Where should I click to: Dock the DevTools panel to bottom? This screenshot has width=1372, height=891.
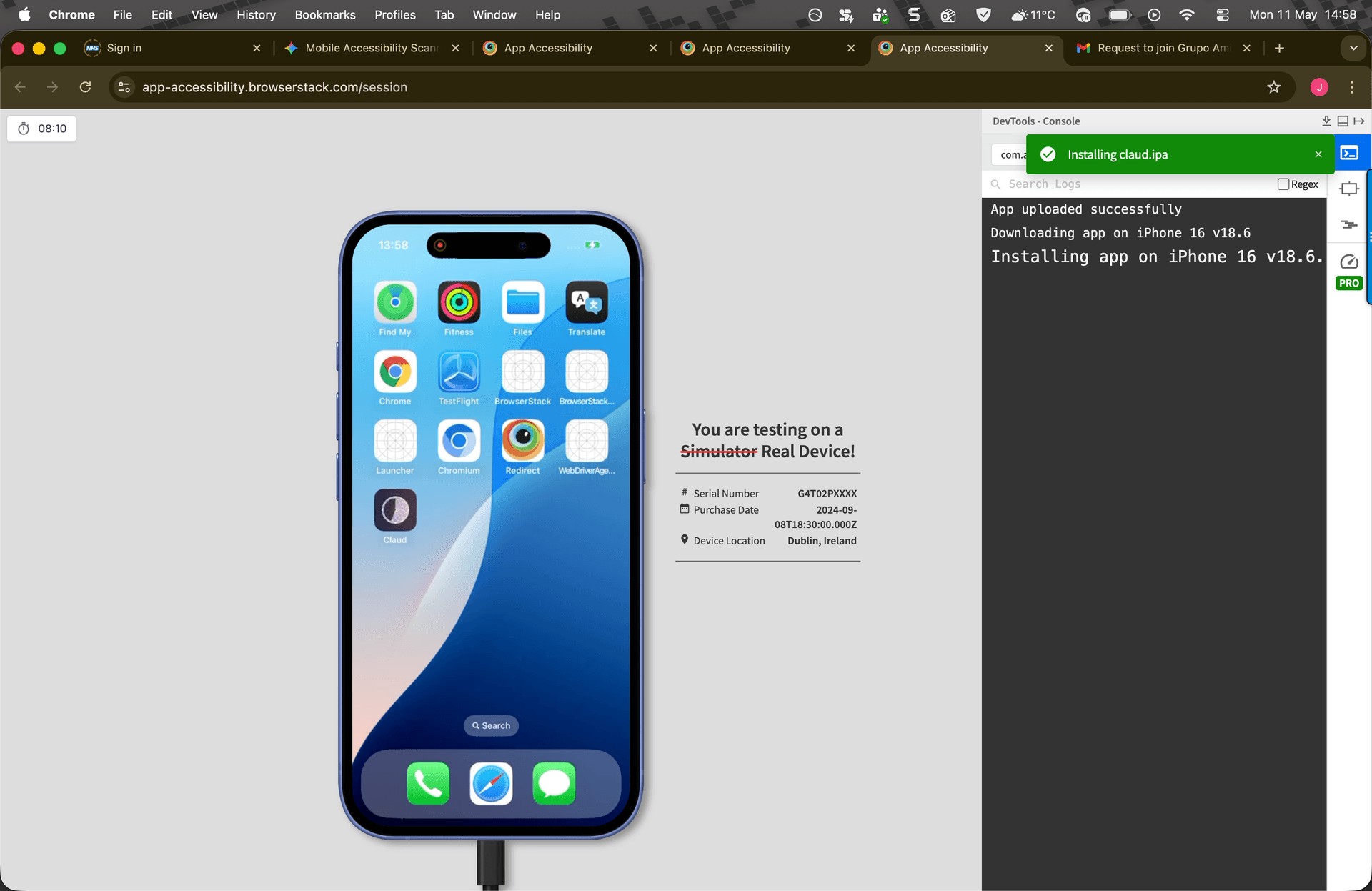(1343, 121)
